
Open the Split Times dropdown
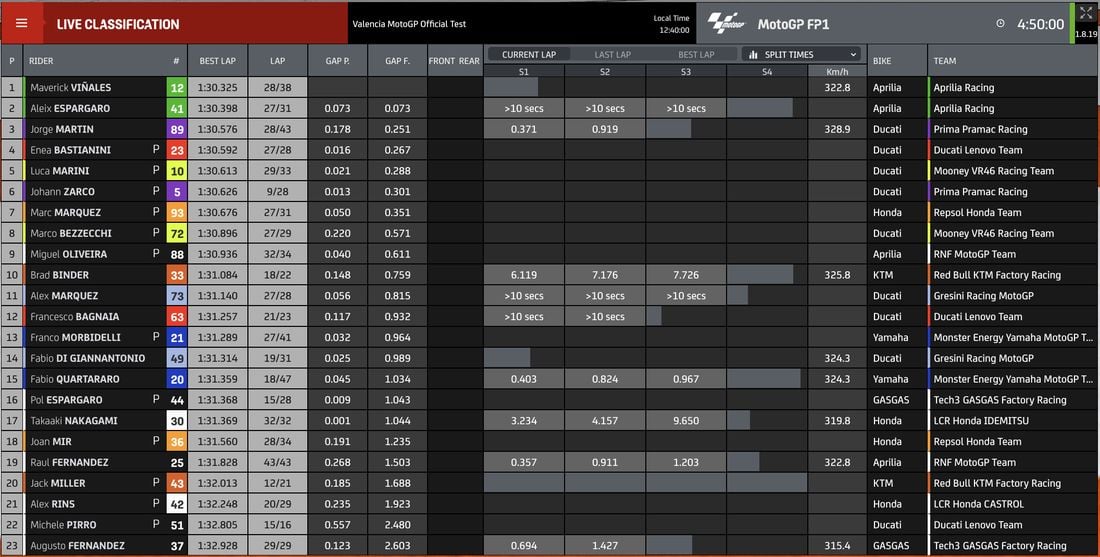click(802, 55)
